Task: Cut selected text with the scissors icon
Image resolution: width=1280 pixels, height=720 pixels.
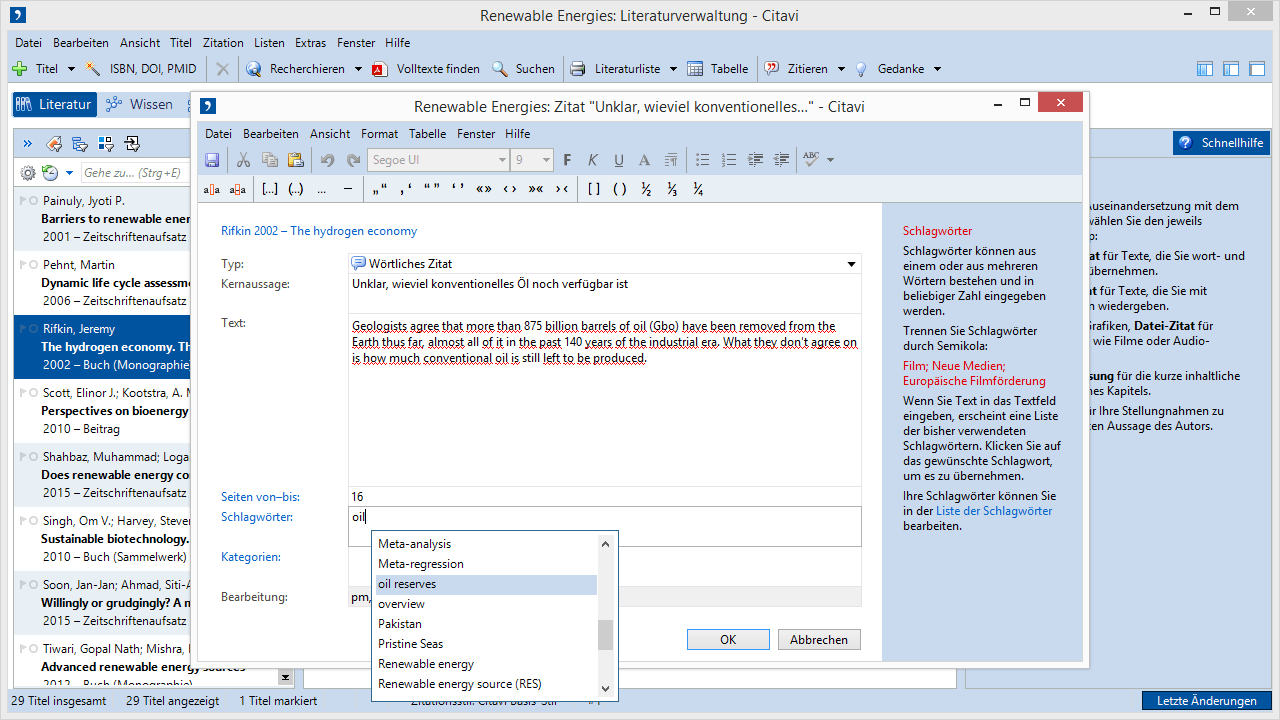Action: click(x=243, y=160)
